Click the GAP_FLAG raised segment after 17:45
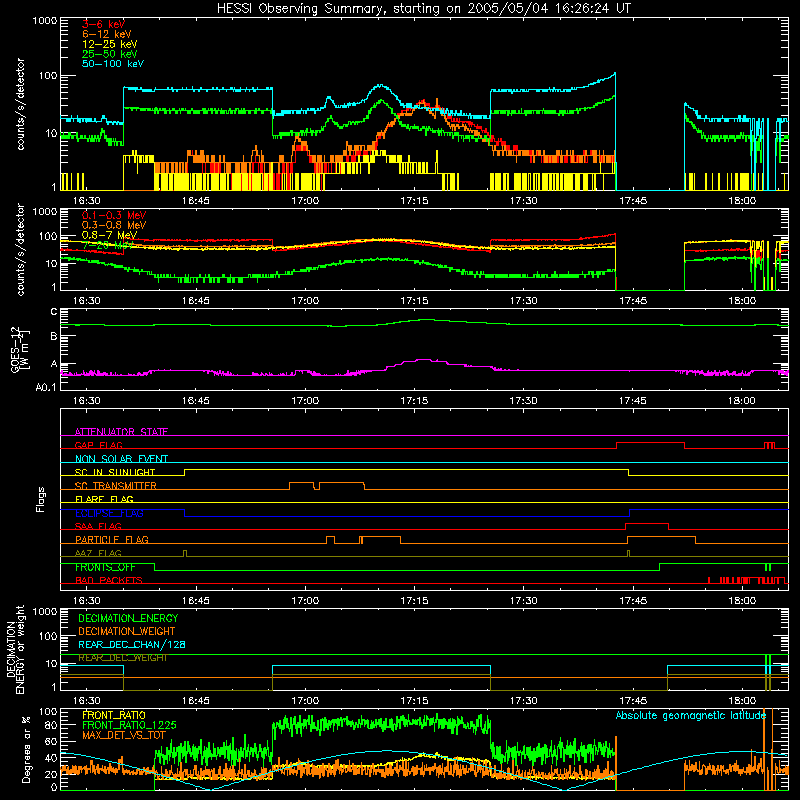Image resolution: width=800 pixels, height=800 pixels. coord(651,443)
